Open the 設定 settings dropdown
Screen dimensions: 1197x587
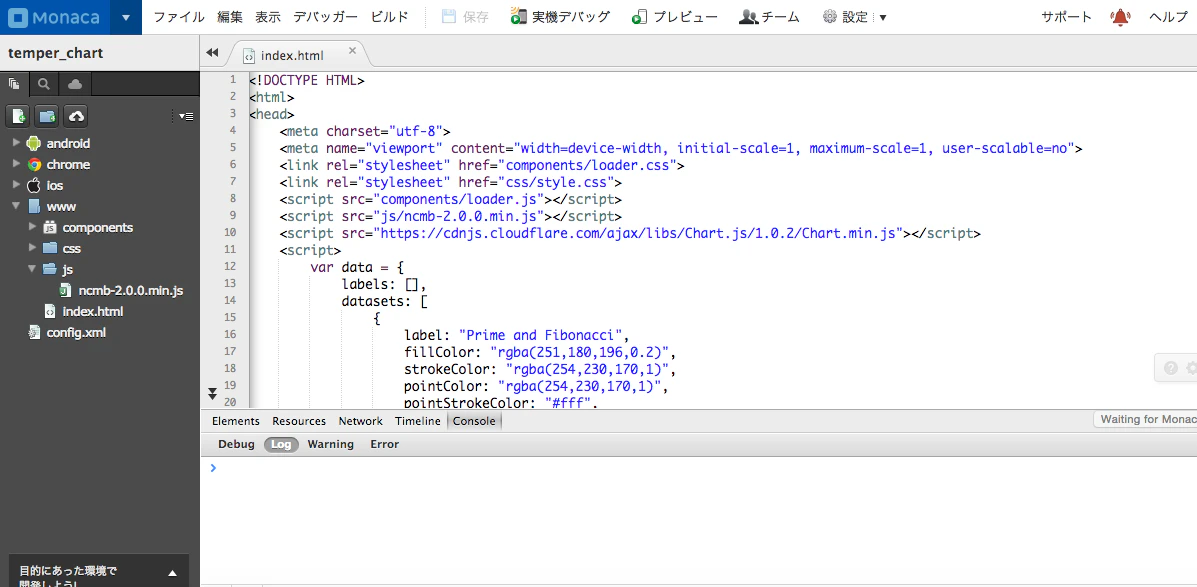854,17
